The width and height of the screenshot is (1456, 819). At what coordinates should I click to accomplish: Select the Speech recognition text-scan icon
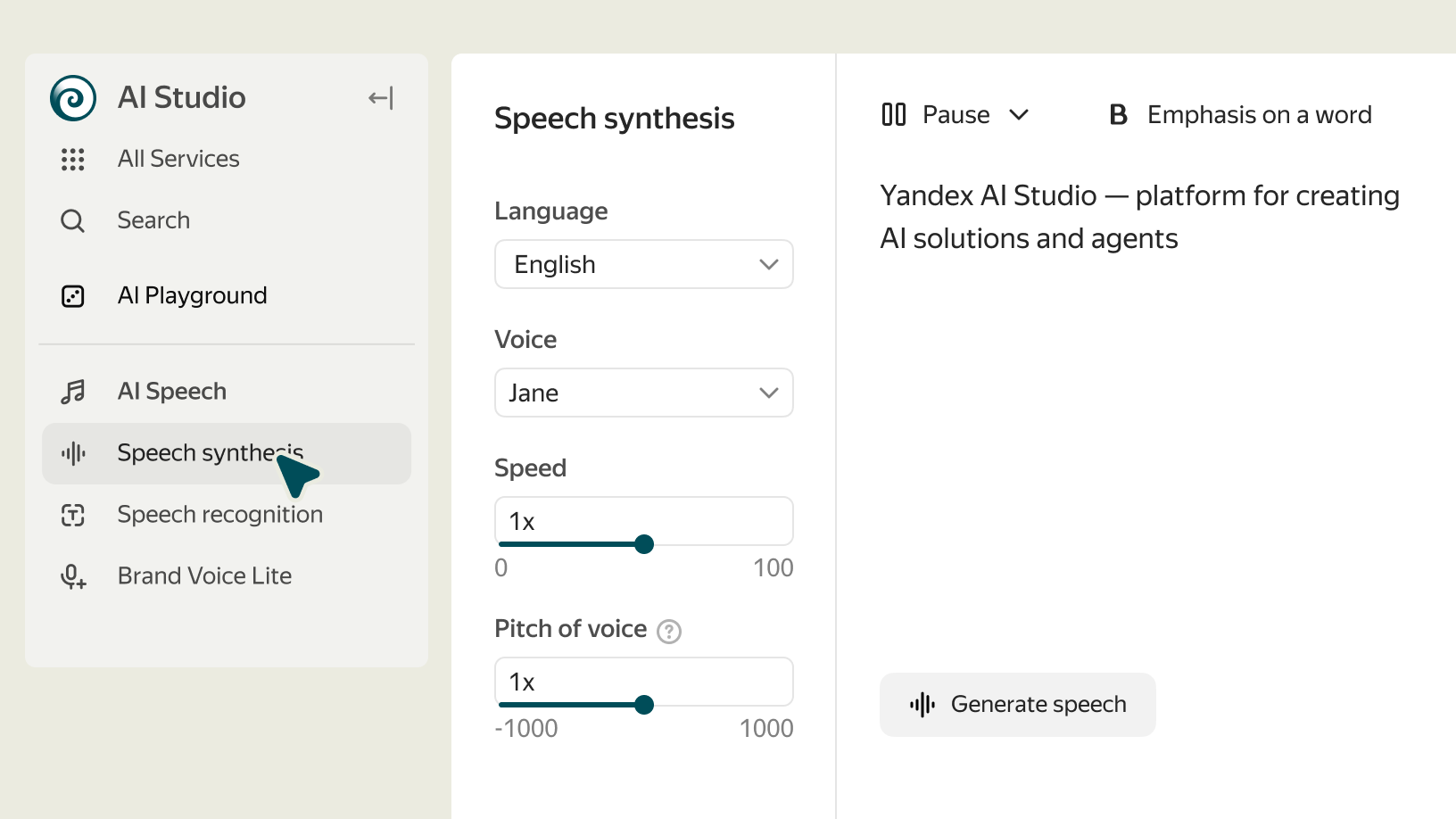73,515
